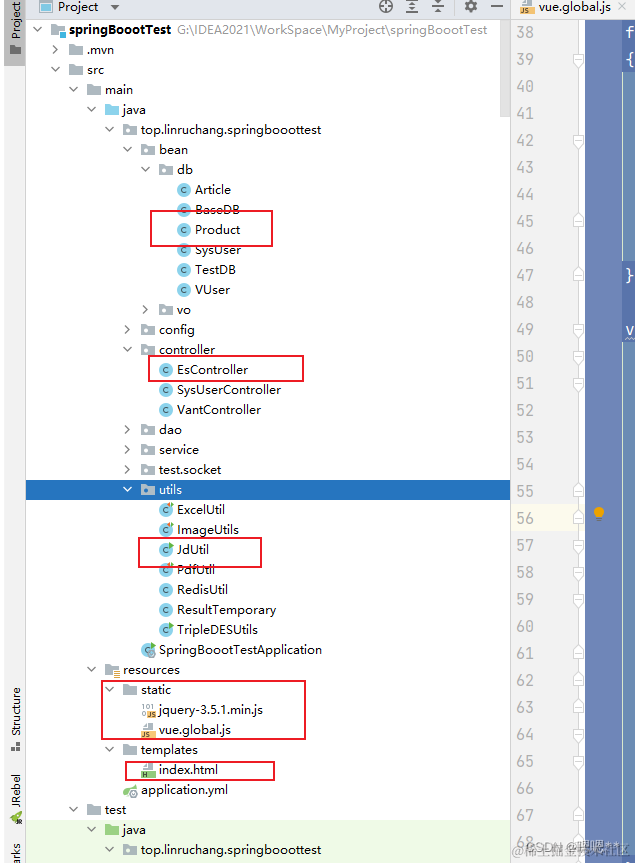Click the resources folder icon
This screenshot has height=863, width=635.
point(112,670)
